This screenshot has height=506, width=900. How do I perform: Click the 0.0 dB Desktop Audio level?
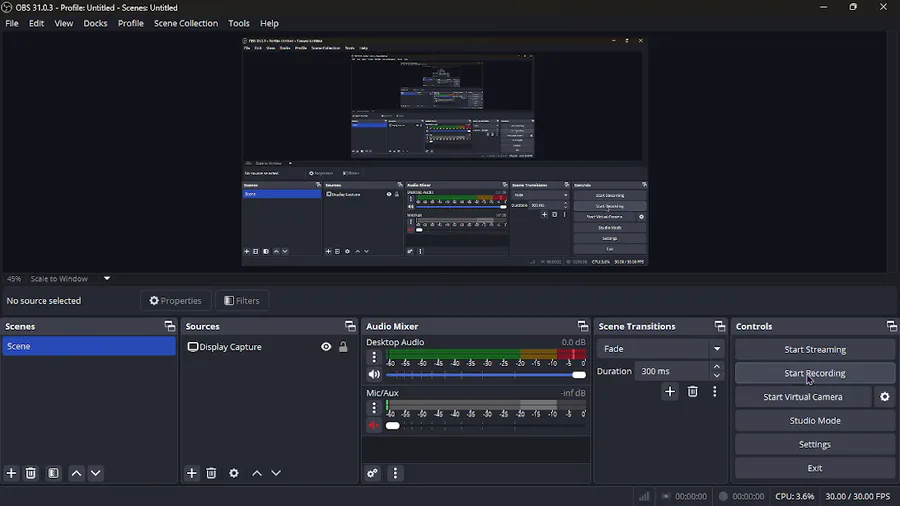573,342
